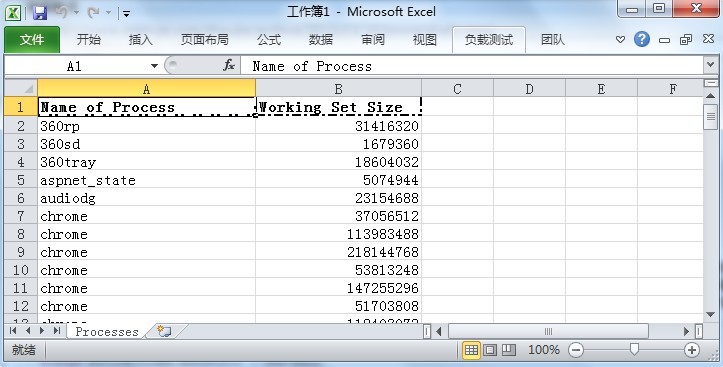Viewport: 723px width, 367px height.
Task: Click the Insert Function fx button
Action: coord(229,66)
